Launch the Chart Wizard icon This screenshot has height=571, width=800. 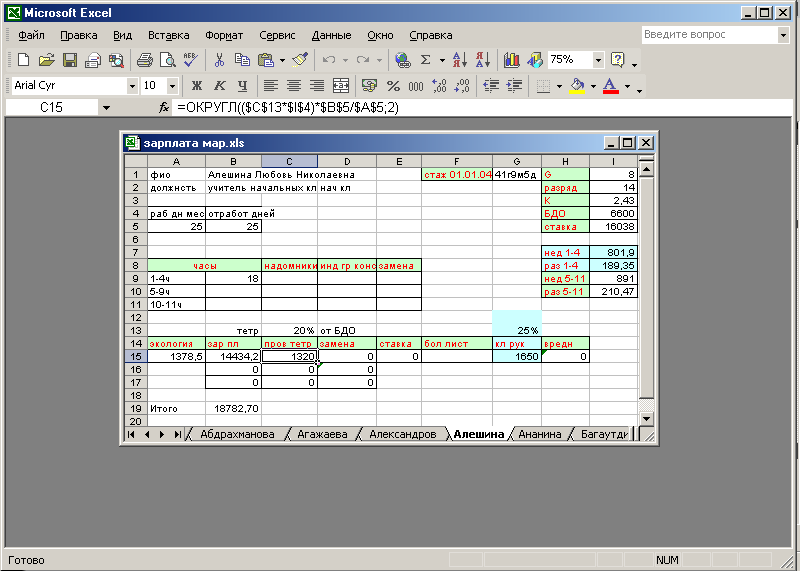pyautogui.click(x=511, y=60)
